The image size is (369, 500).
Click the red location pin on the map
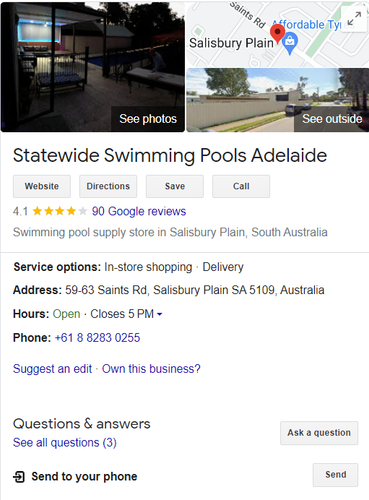(277, 33)
